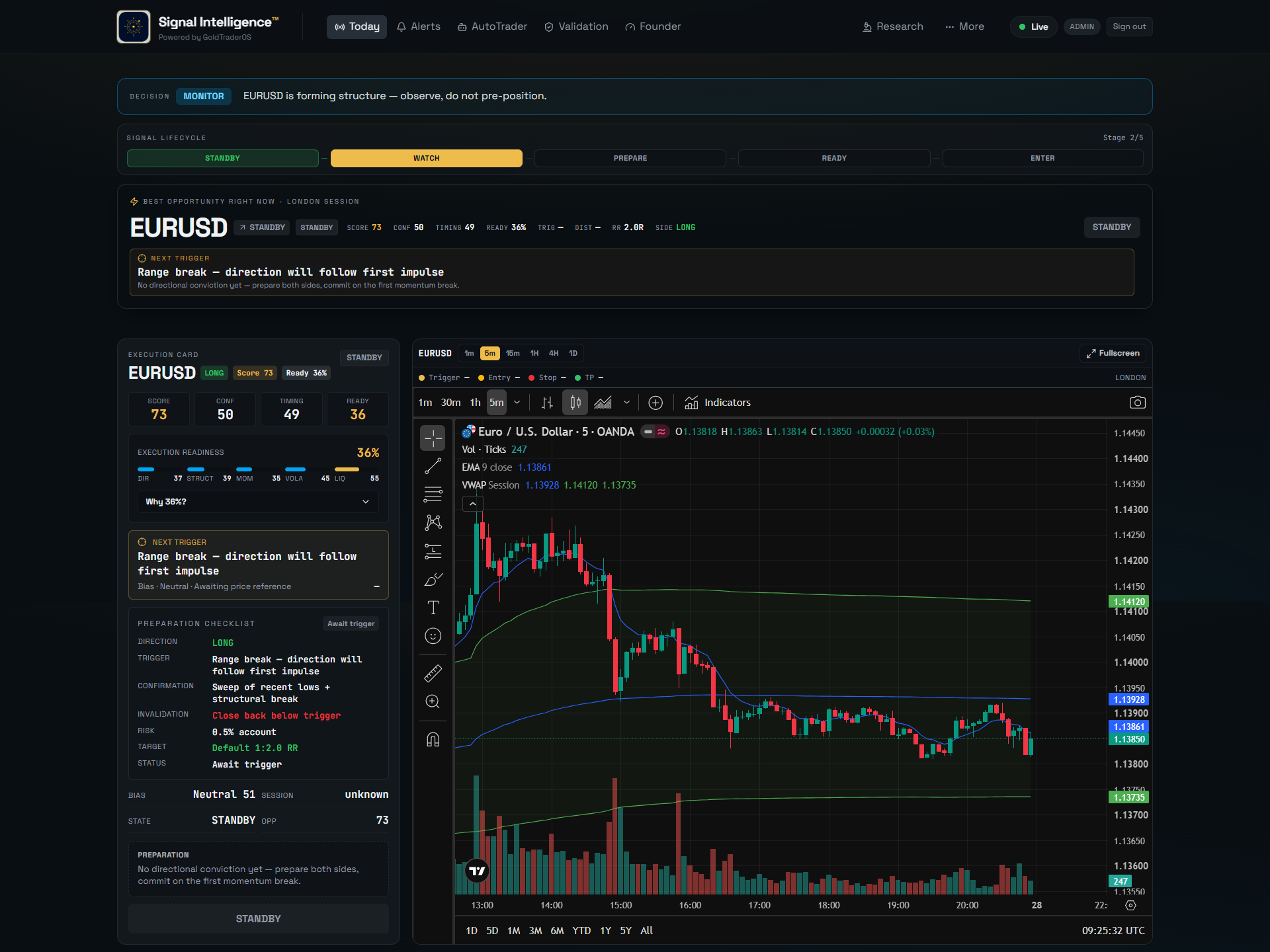
Task: Click the ADMIN badge
Action: click(1081, 27)
